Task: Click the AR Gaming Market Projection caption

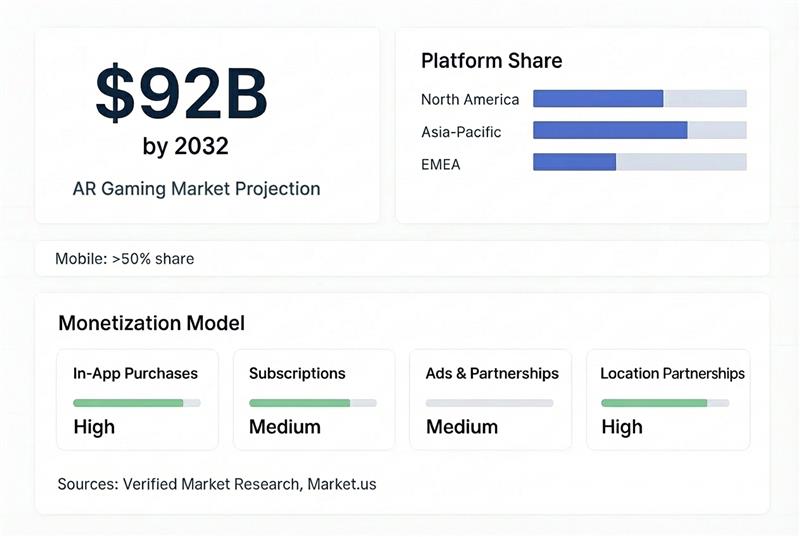Action: tap(196, 188)
